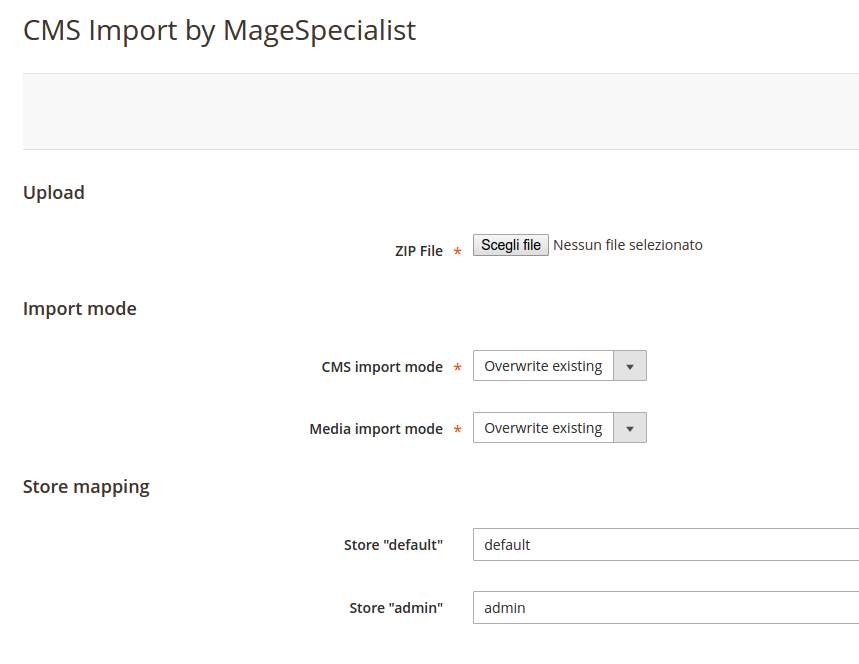Image resolution: width=859 pixels, height=664 pixels.
Task: Expand the CMS import mode dropdown arrow
Action: tap(630, 366)
